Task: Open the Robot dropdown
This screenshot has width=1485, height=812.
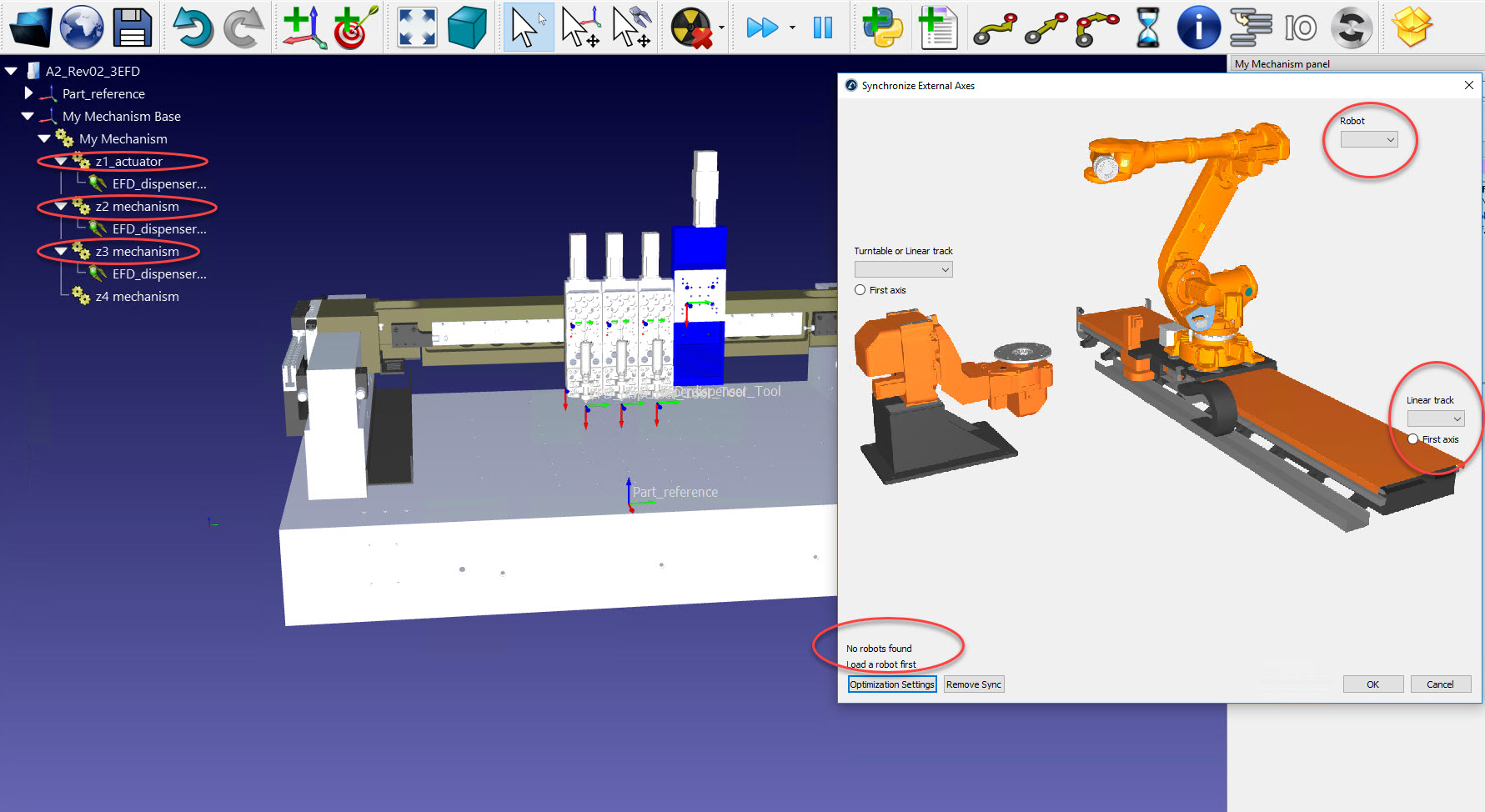Action: coord(1368,140)
